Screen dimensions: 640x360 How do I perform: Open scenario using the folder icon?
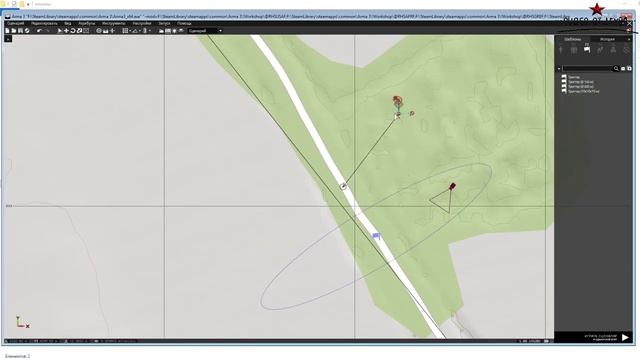14,31
